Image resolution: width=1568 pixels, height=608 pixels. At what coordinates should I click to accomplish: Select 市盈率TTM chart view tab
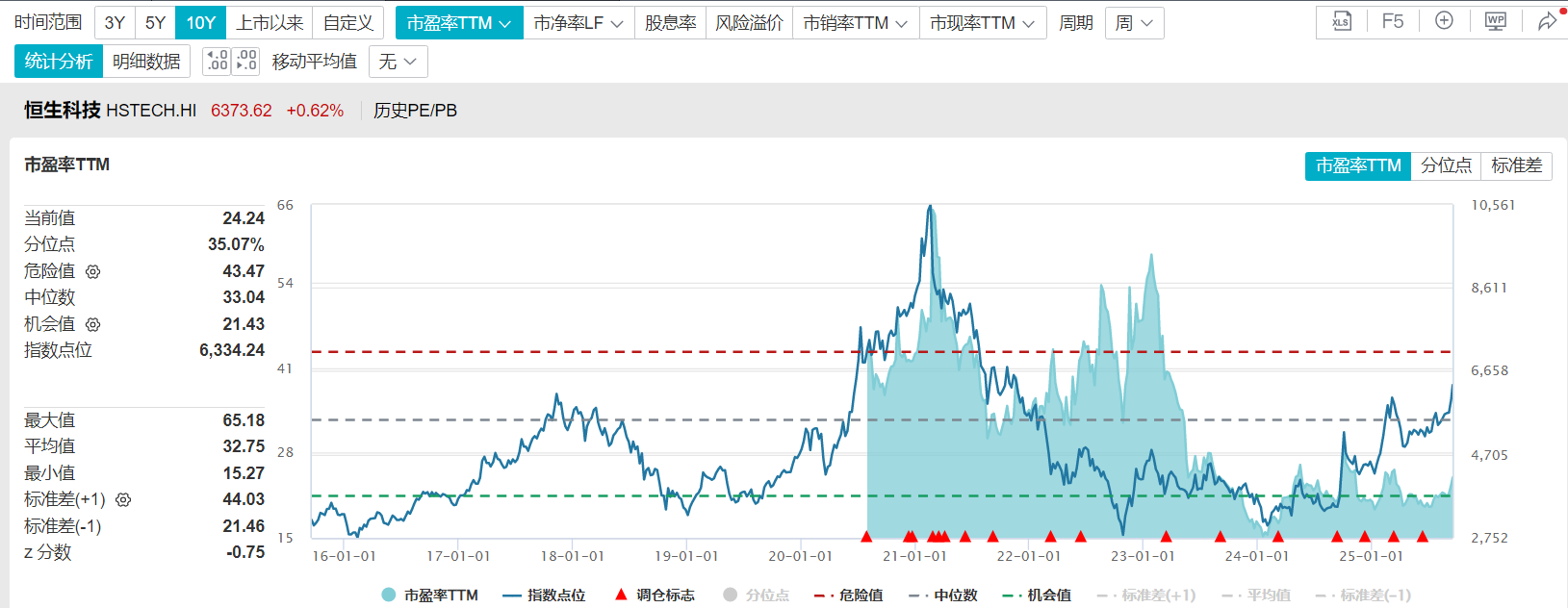pos(1358,165)
